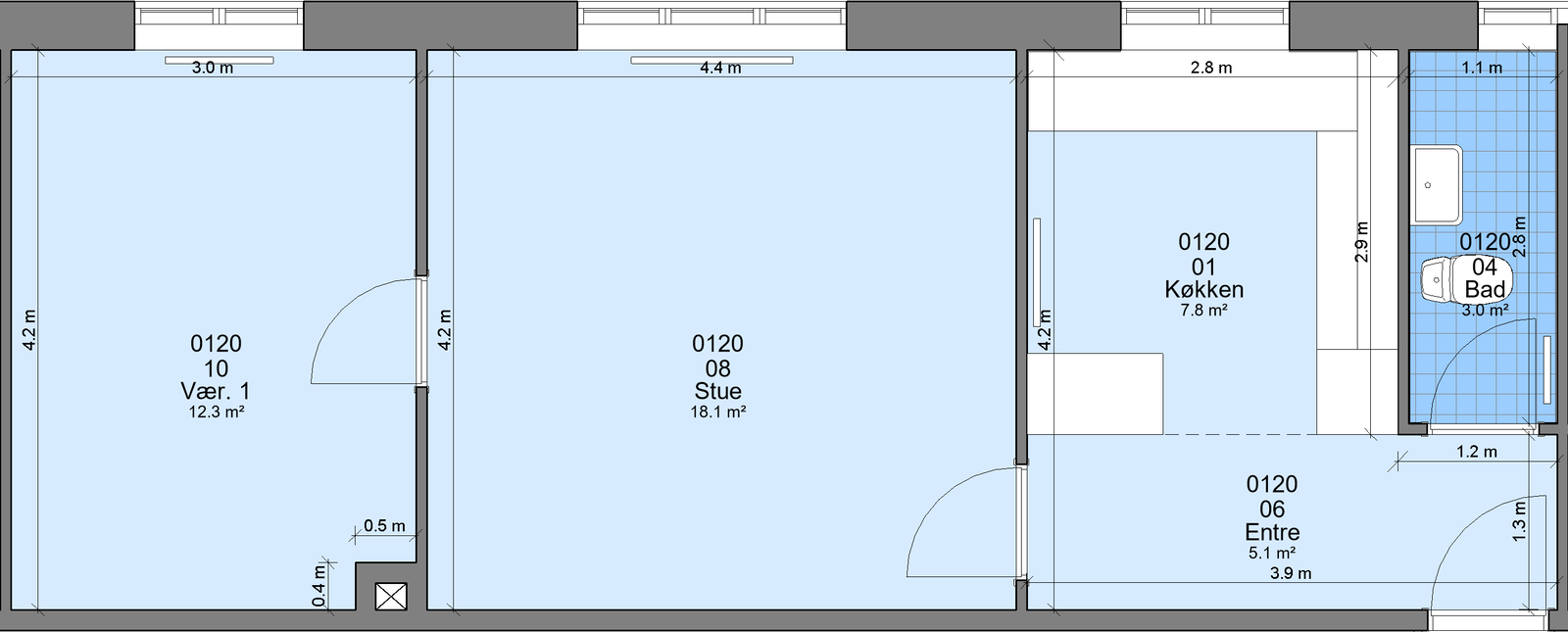Select the bathroom sink fixture
Image resolution: width=1568 pixels, height=632 pixels.
click(1438, 184)
